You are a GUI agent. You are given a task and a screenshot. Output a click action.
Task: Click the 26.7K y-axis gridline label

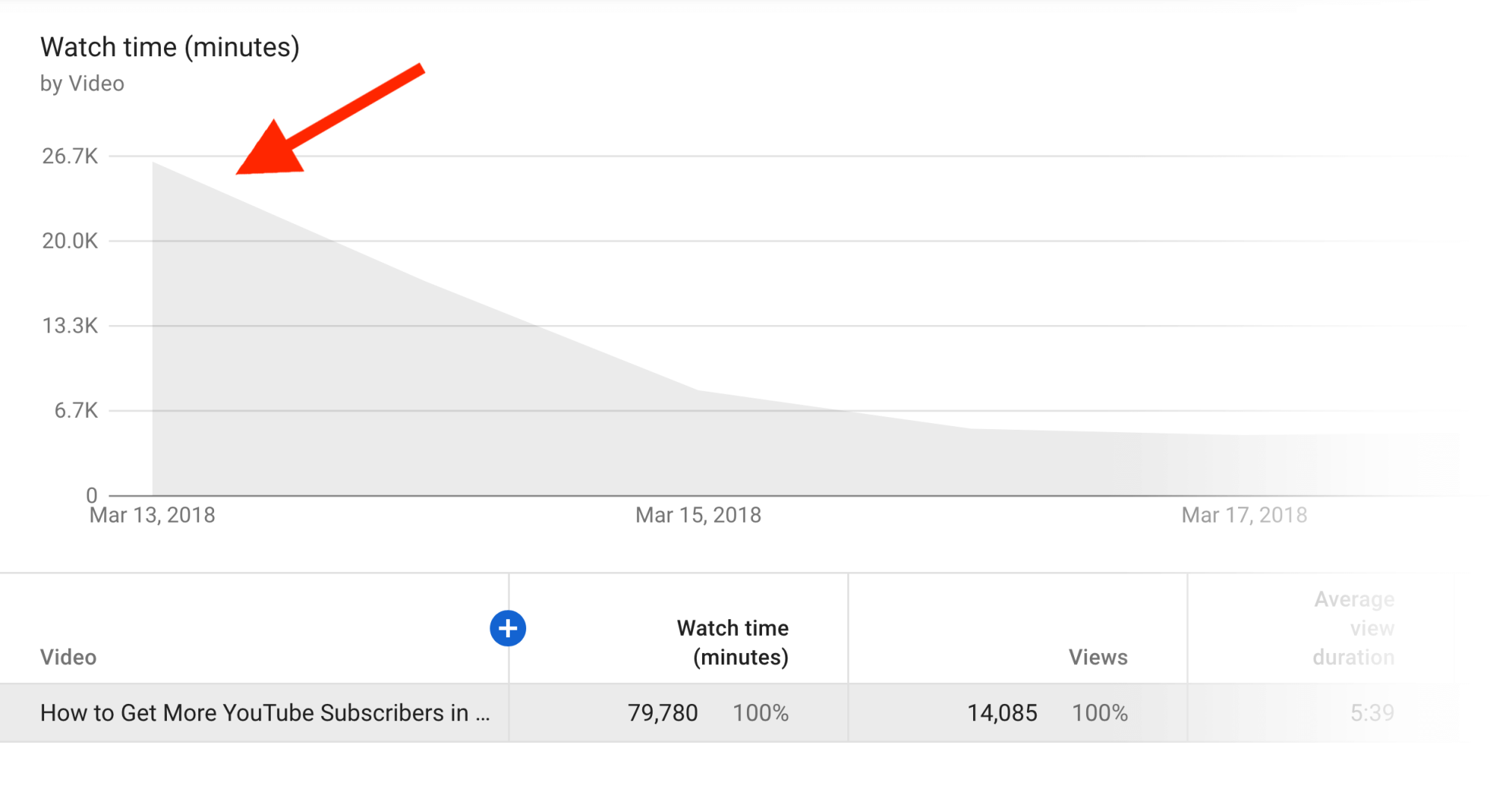tap(70, 157)
